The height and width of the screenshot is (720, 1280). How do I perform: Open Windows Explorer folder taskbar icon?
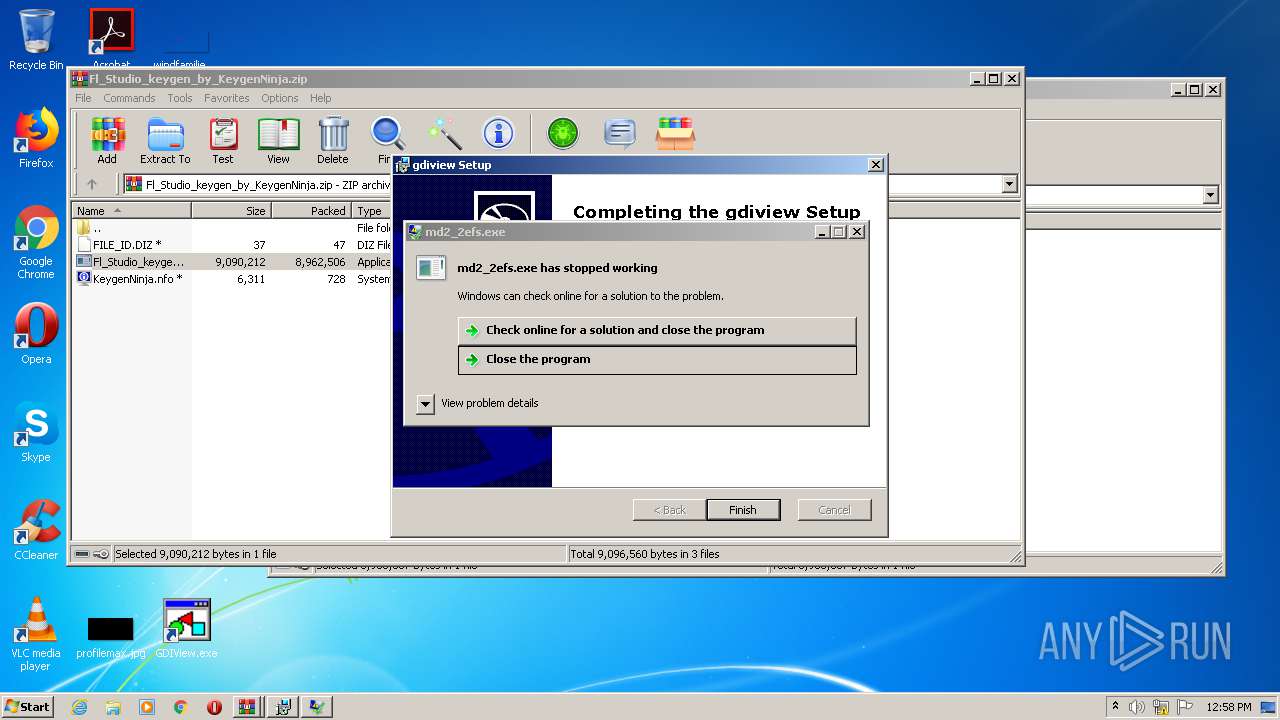click(x=113, y=707)
